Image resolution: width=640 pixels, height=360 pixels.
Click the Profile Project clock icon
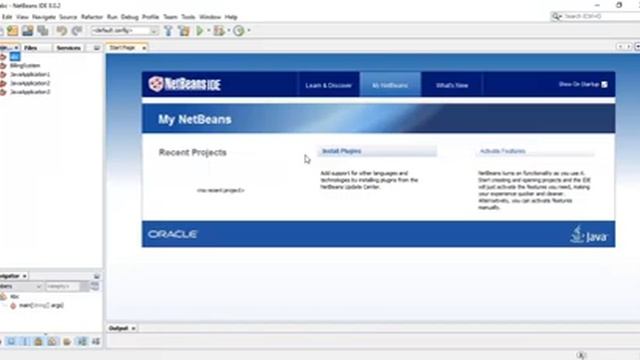pos(239,30)
